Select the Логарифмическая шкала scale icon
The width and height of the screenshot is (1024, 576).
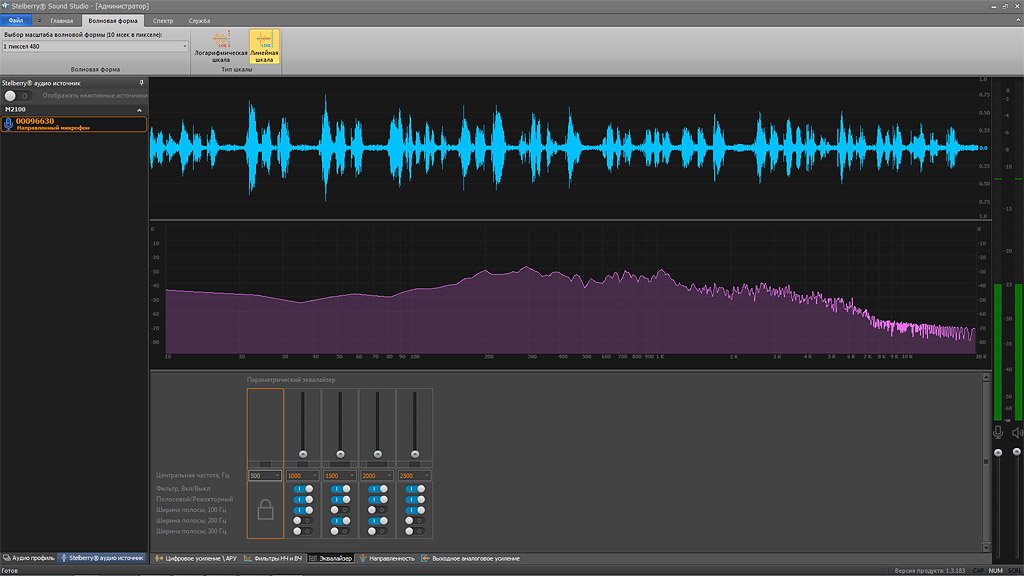pos(220,41)
